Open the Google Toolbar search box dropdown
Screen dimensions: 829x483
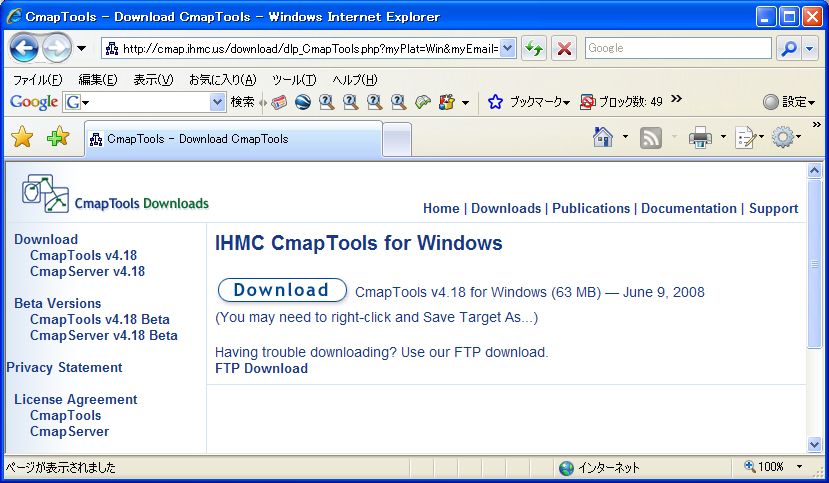tap(217, 101)
